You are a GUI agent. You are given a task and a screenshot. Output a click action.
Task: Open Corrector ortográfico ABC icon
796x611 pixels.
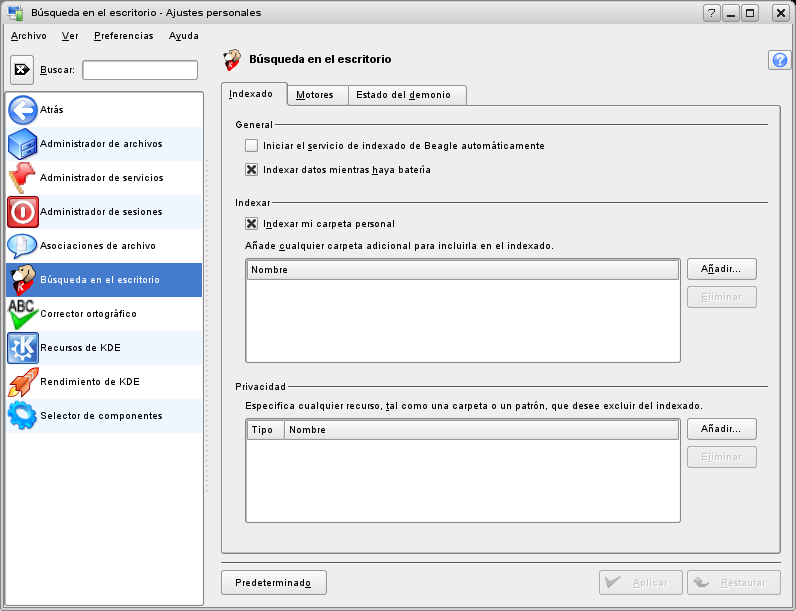[22, 314]
